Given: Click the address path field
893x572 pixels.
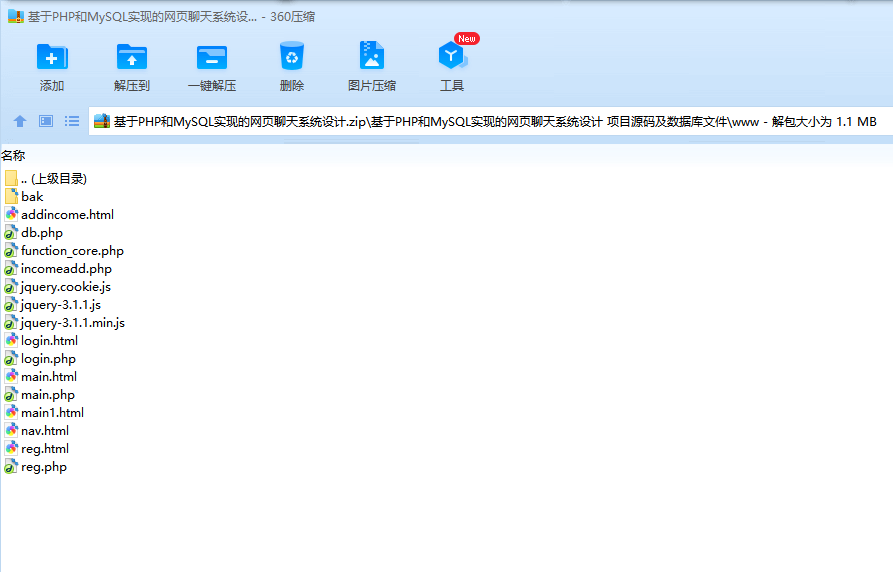Looking at the screenshot, I should [x=490, y=121].
